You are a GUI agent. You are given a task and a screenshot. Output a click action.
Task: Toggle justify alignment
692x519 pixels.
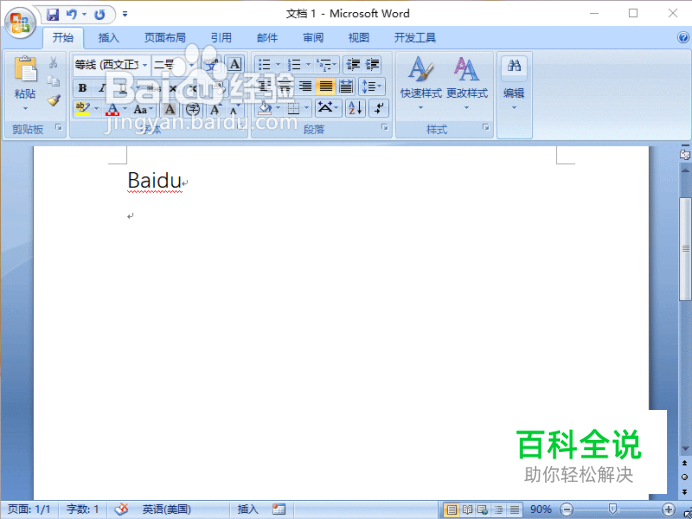326,86
